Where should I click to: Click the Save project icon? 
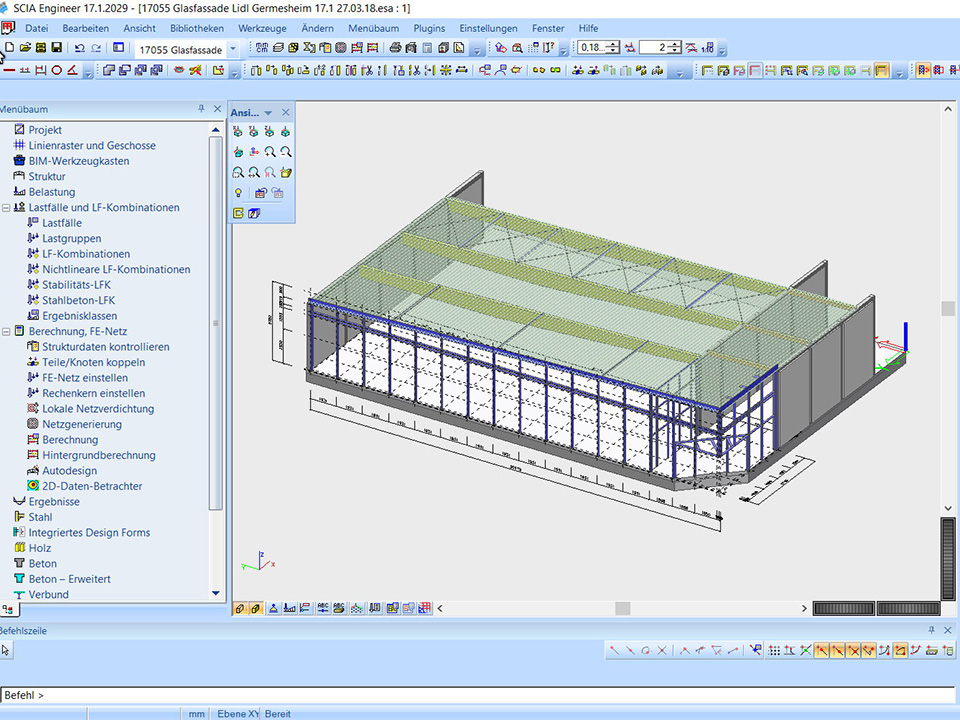coord(57,48)
